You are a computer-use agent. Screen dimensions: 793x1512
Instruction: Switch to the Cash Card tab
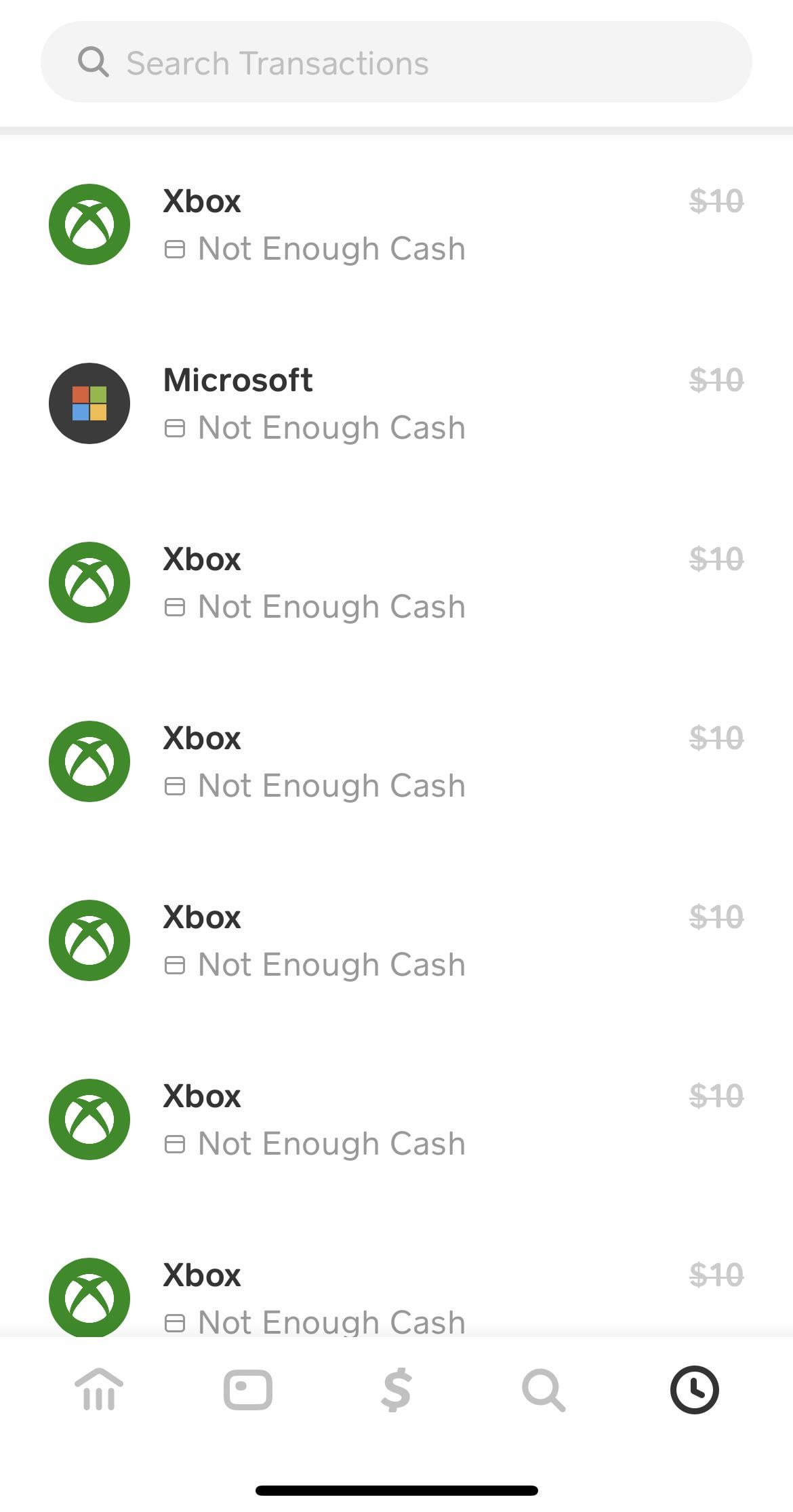tap(248, 1390)
